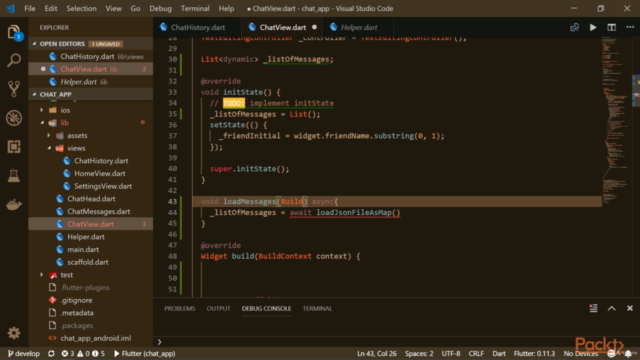Select Helper.dart in Open Editors list

point(91,82)
